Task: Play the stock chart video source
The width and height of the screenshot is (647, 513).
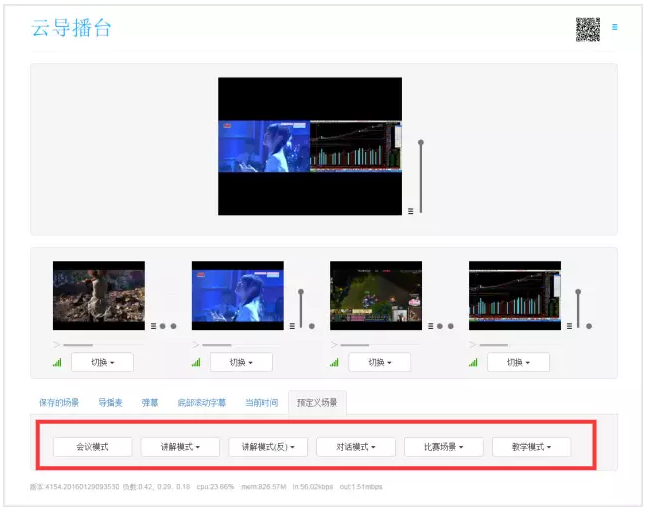Action: coord(472,344)
